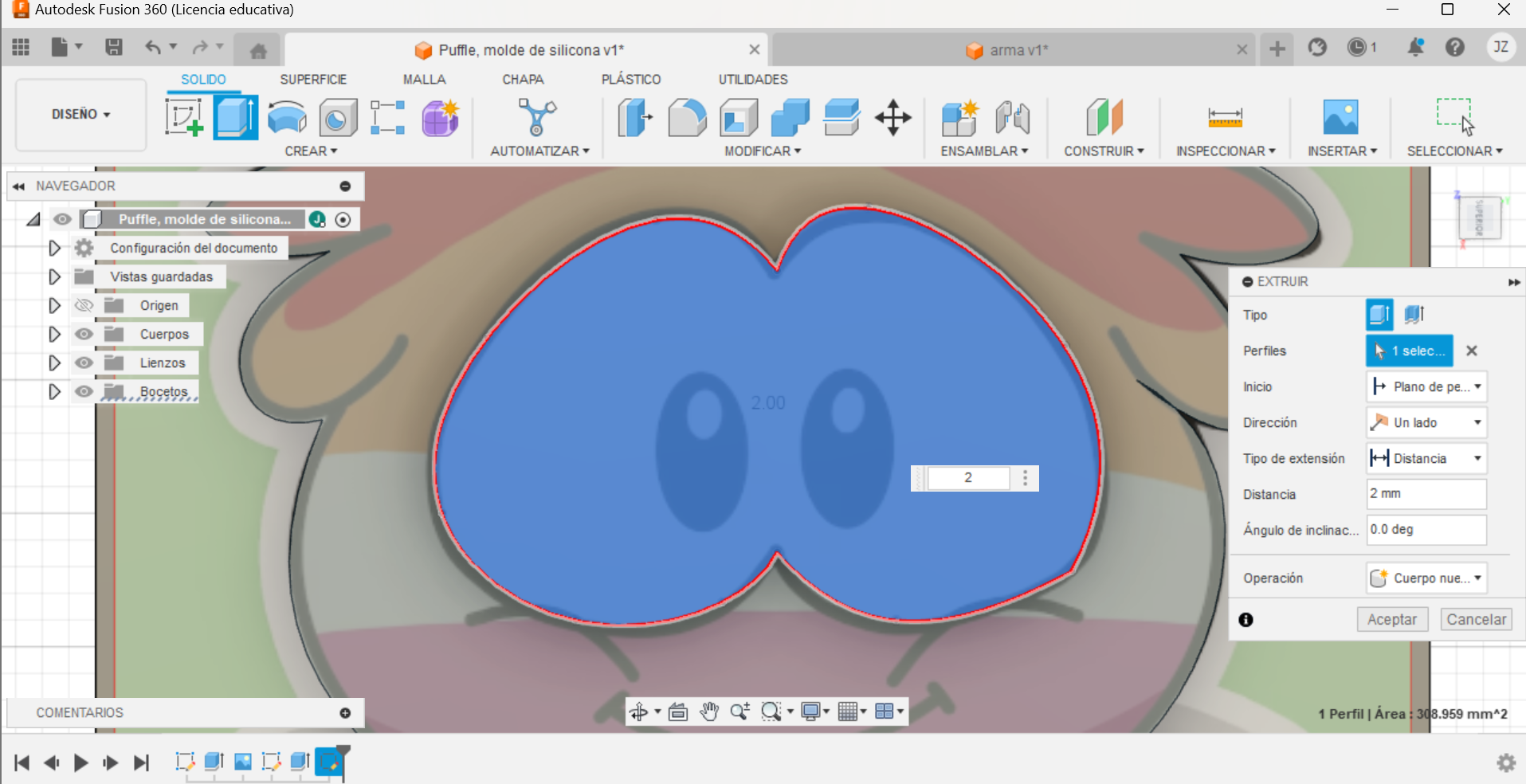Open the notifications bell
Image resolution: width=1526 pixels, height=784 pixels.
(x=1416, y=48)
